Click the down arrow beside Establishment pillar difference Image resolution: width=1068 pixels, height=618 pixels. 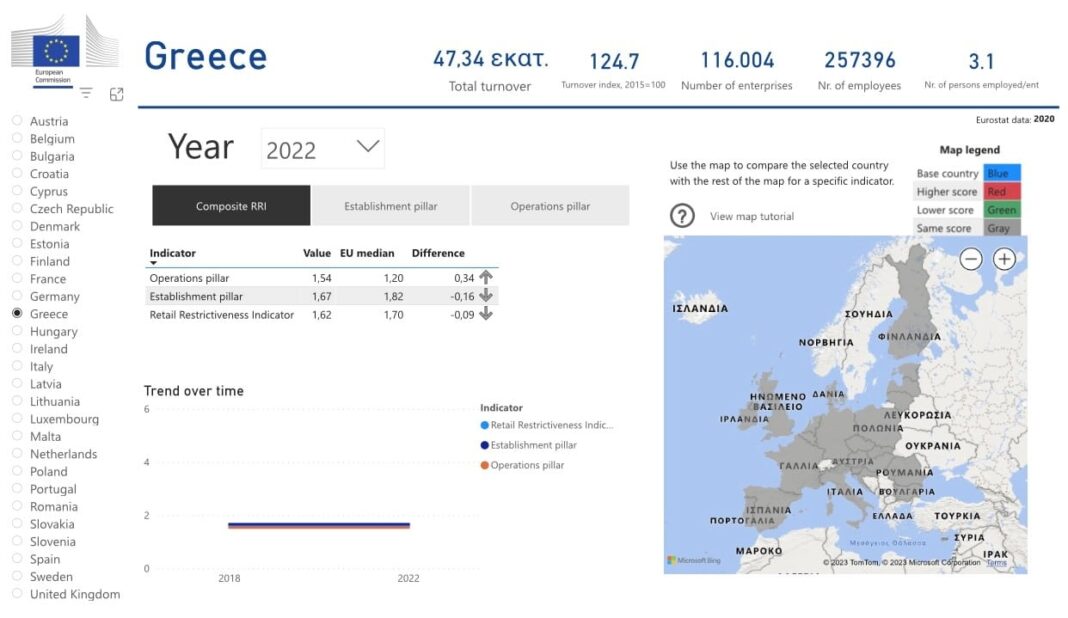(486, 296)
